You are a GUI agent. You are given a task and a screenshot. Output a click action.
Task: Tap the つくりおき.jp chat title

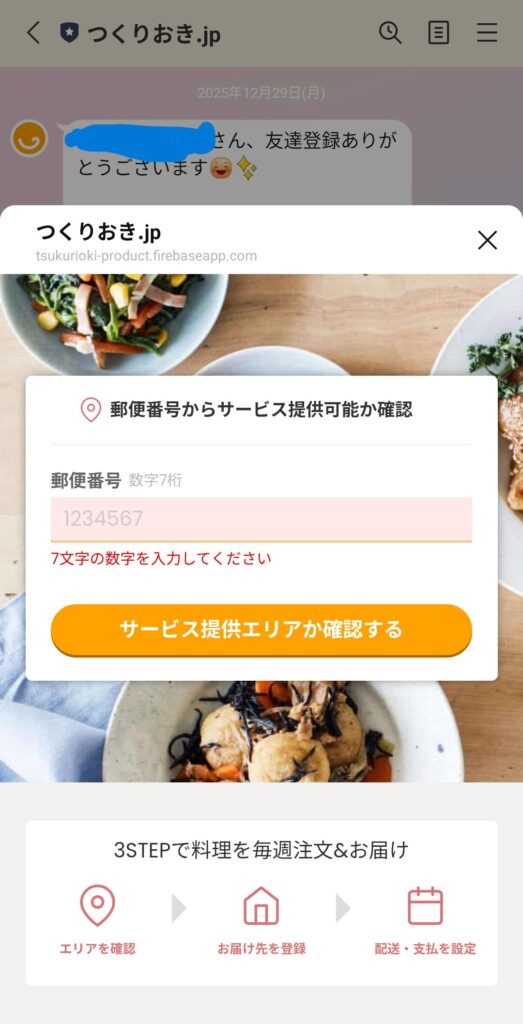[154, 34]
